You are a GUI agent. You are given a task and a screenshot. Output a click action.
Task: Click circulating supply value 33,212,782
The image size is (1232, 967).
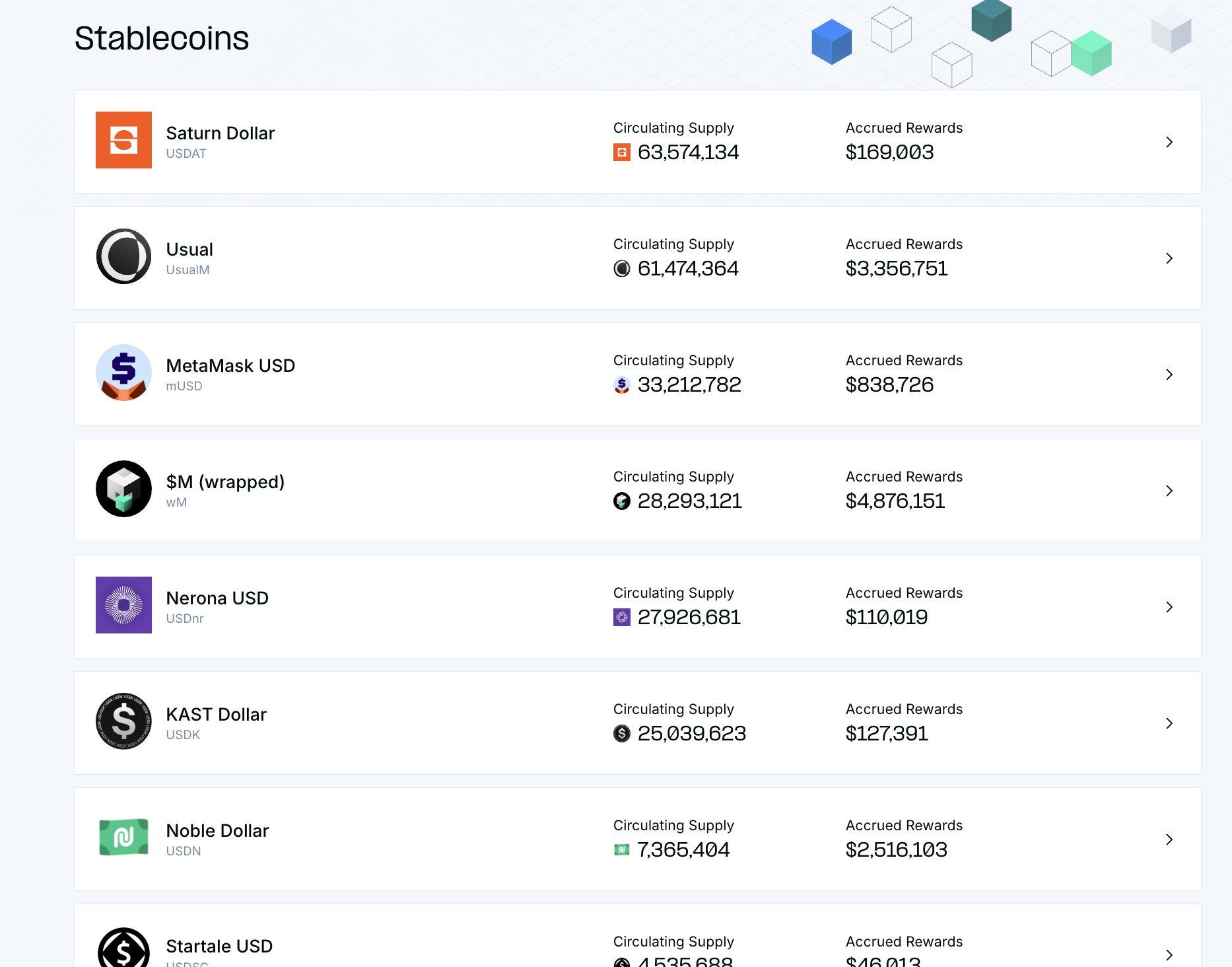[x=689, y=385]
